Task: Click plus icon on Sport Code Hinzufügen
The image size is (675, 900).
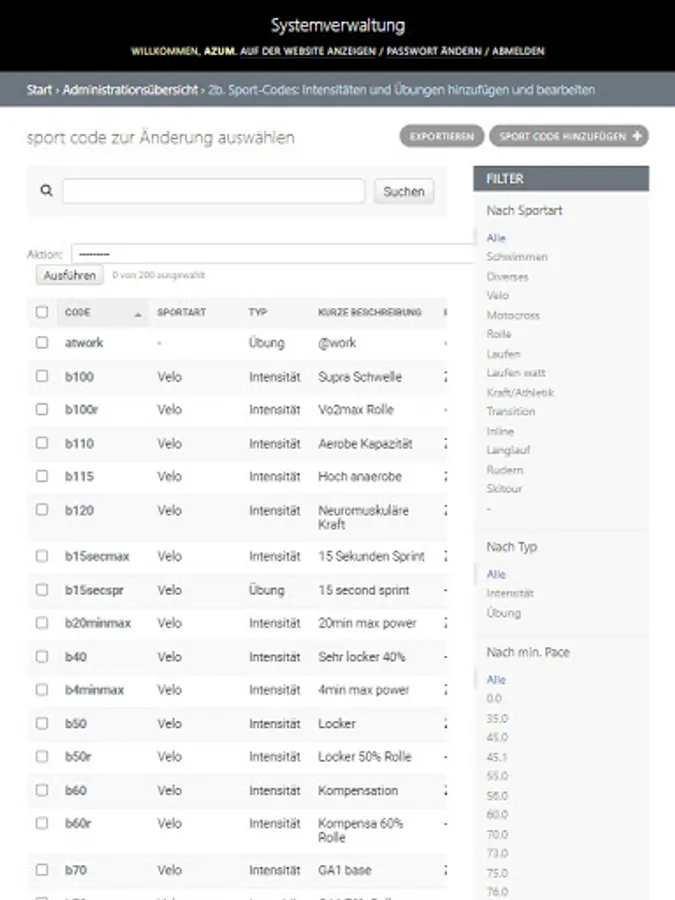Action: point(637,137)
